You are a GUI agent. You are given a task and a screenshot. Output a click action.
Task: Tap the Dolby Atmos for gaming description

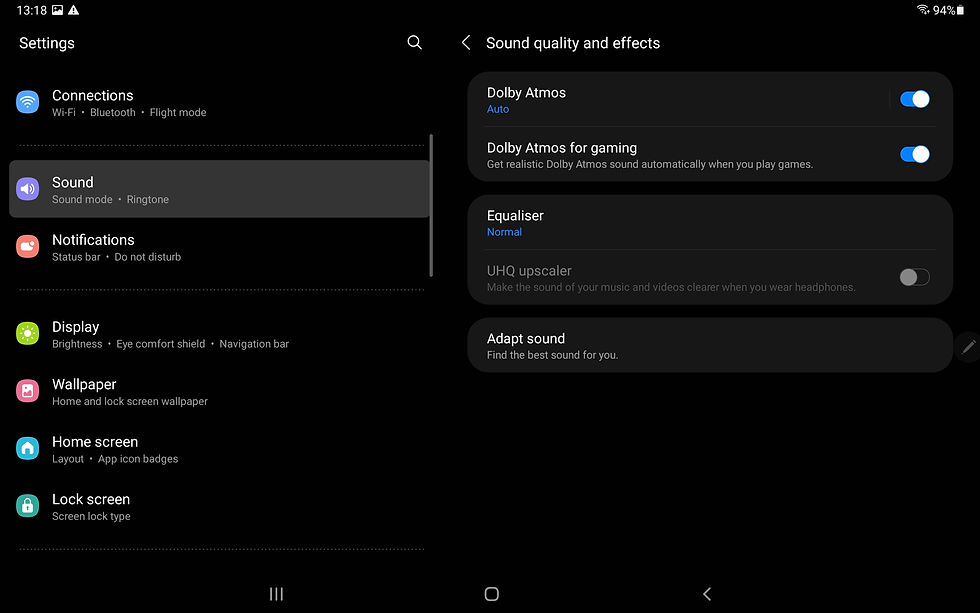coord(649,164)
